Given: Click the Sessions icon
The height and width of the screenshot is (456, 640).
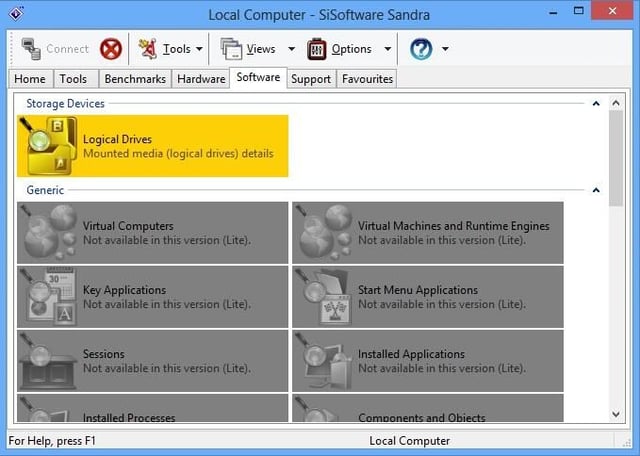Looking at the screenshot, I should coord(49,360).
